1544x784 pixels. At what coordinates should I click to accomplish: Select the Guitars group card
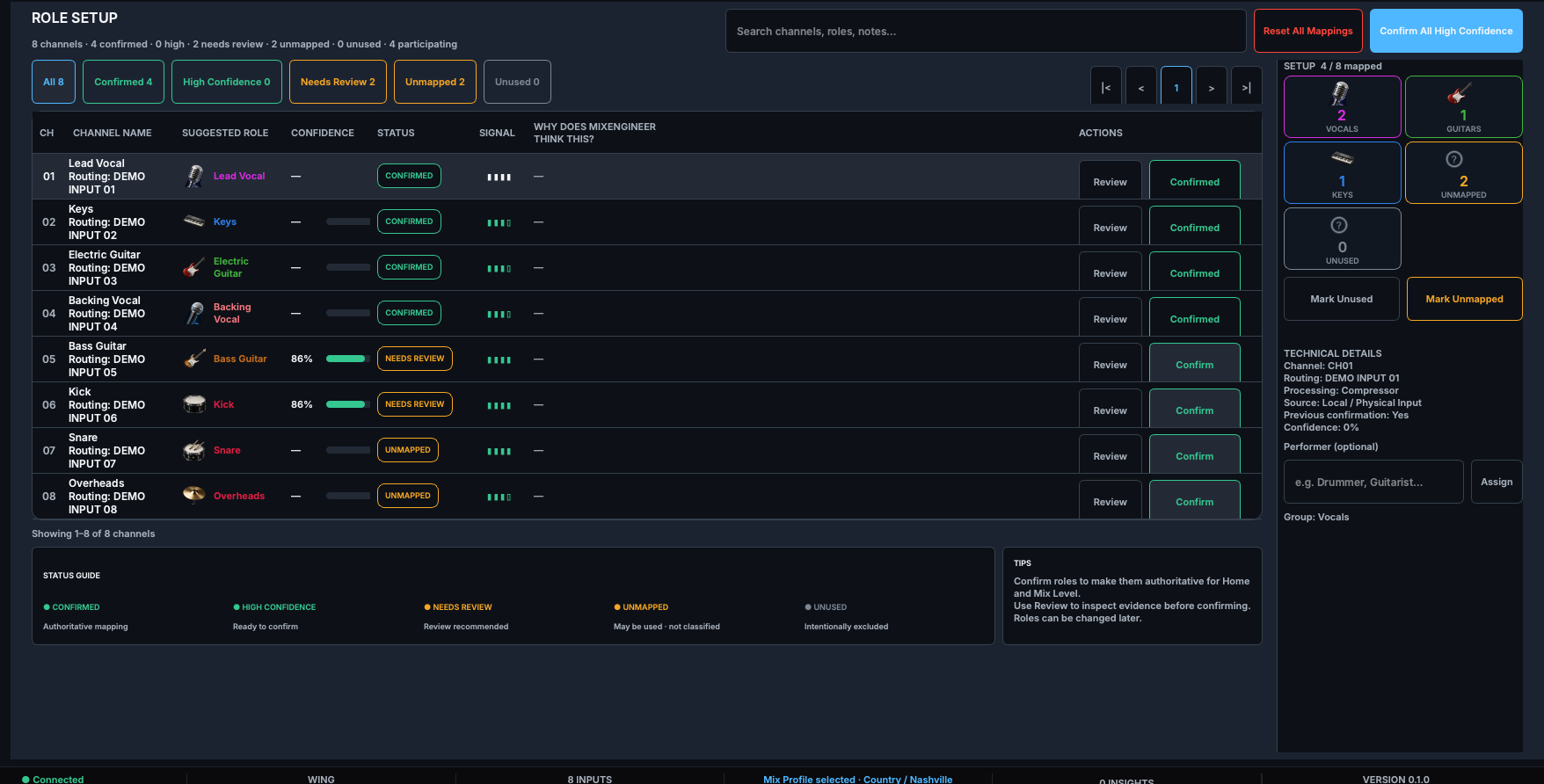click(1463, 106)
